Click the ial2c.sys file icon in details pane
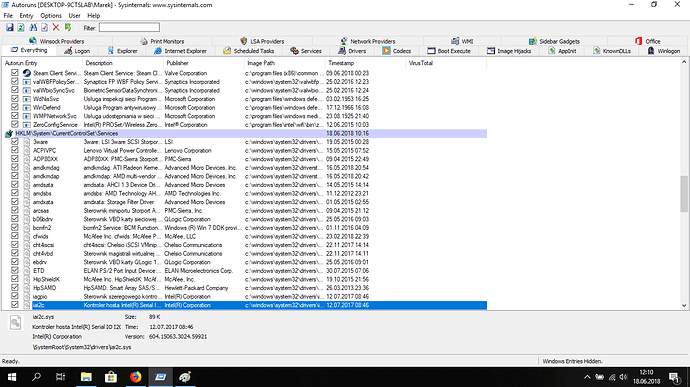The height and width of the screenshot is (387, 690). pos(15,323)
